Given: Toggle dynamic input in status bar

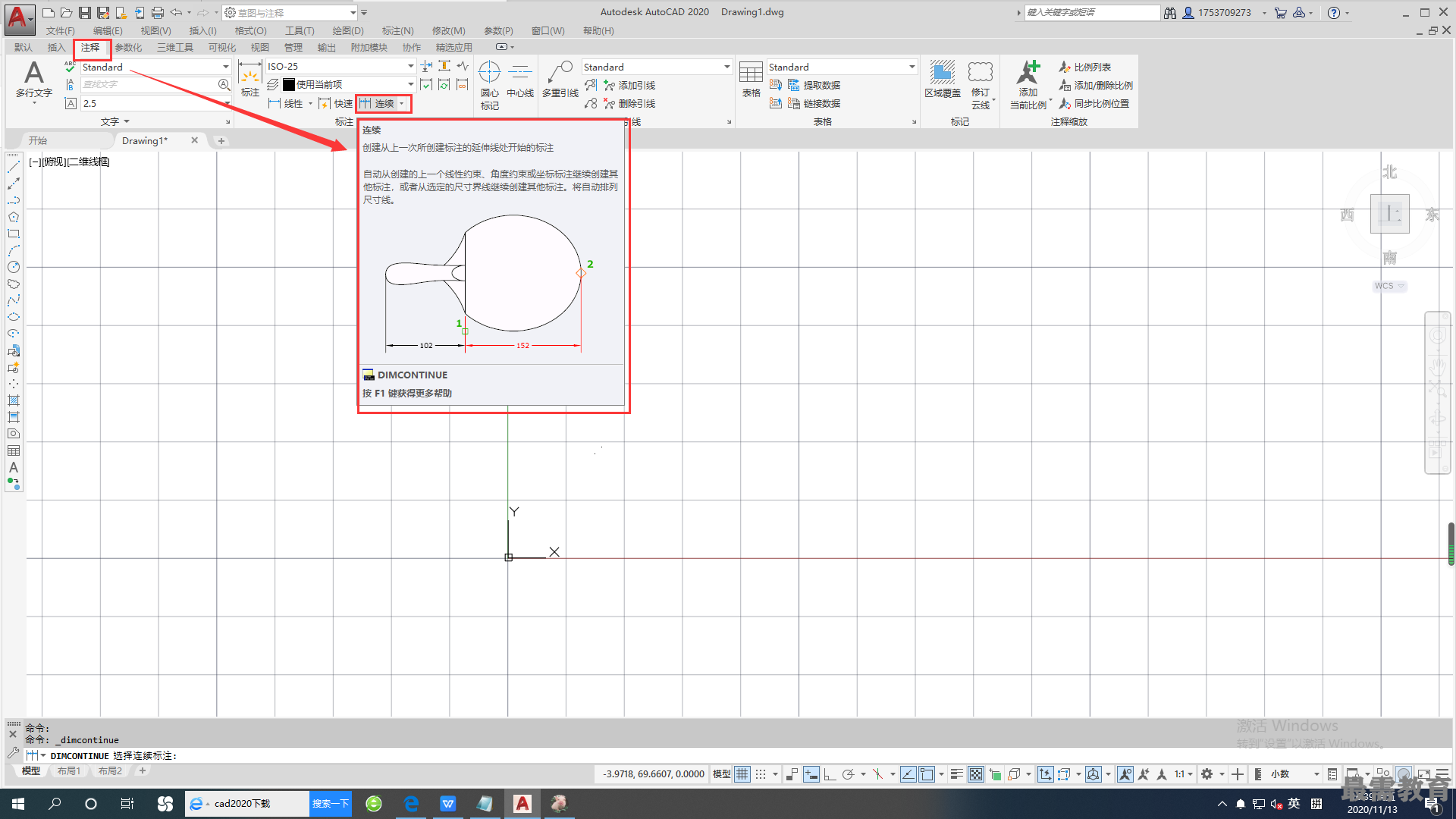Looking at the screenshot, I should [811, 773].
